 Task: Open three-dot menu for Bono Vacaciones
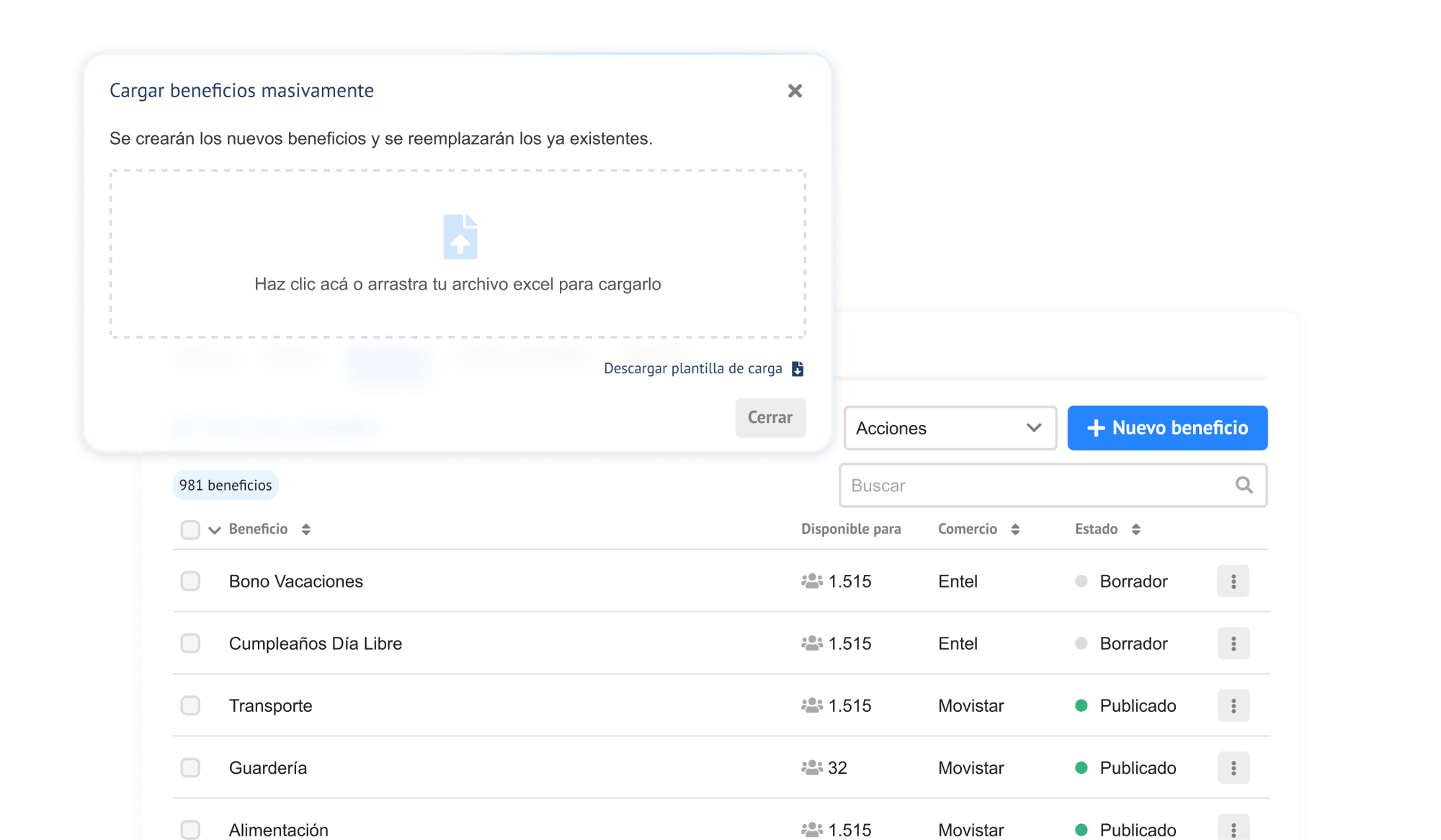point(1233,581)
